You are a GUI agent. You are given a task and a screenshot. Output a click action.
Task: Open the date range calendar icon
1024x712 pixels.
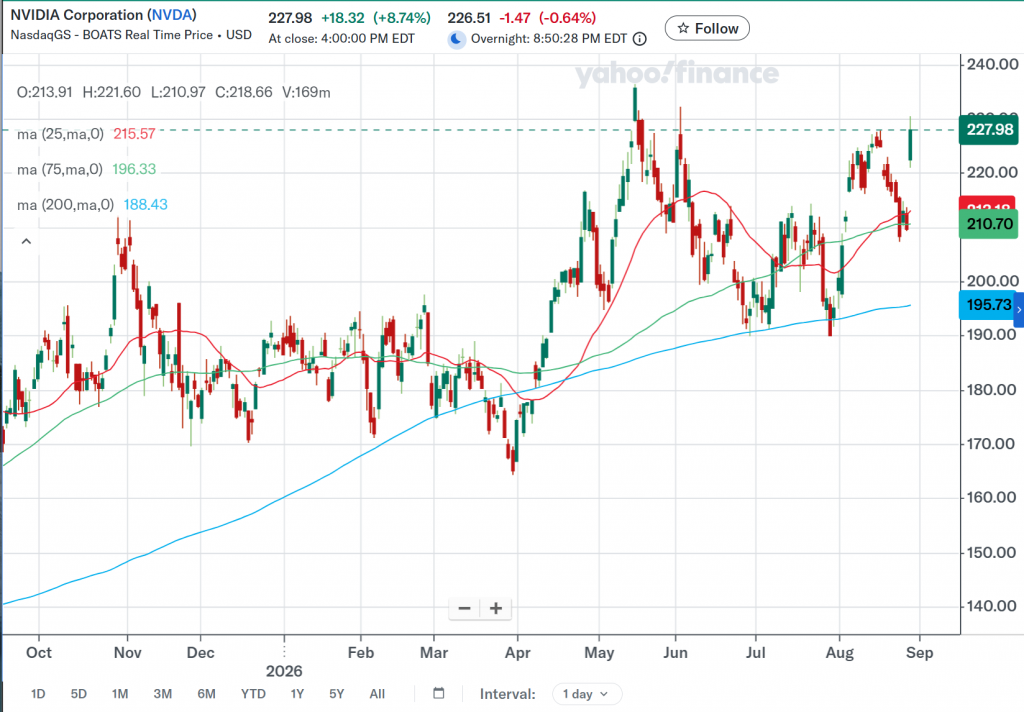pos(439,693)
